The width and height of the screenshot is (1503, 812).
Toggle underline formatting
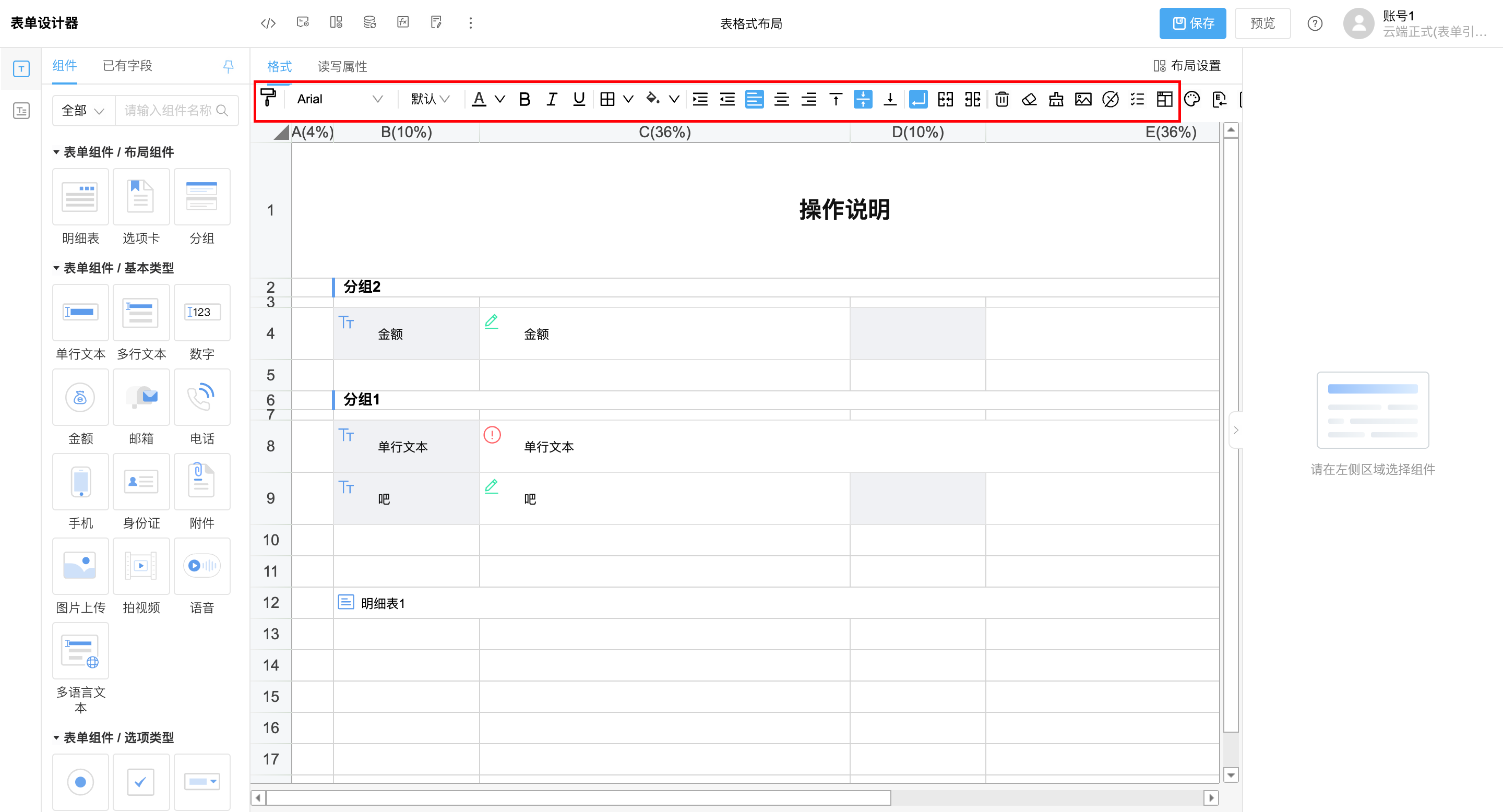(579, 99)
